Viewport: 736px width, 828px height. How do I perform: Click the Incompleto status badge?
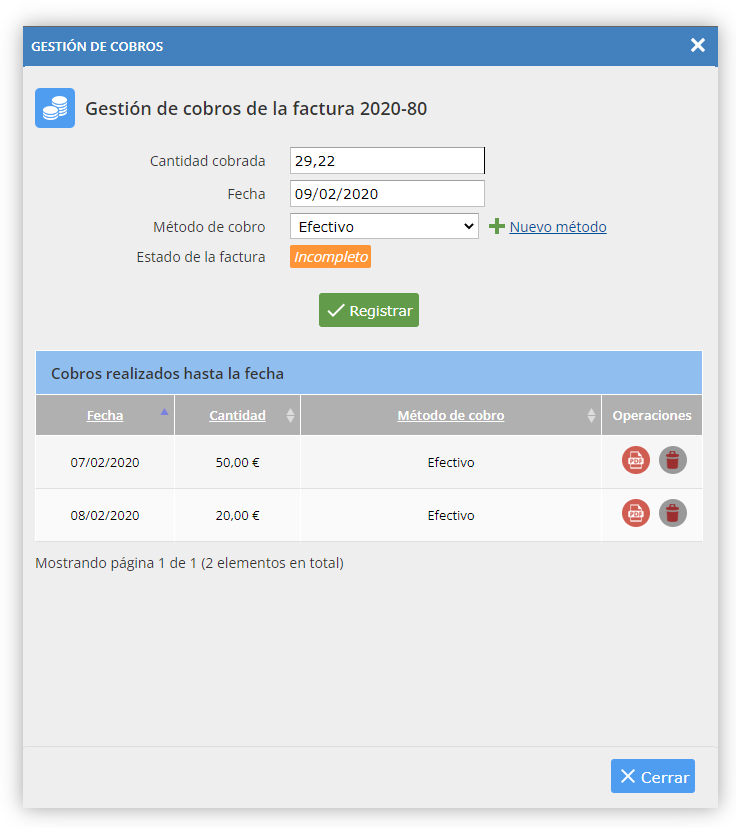pos(331,257)
